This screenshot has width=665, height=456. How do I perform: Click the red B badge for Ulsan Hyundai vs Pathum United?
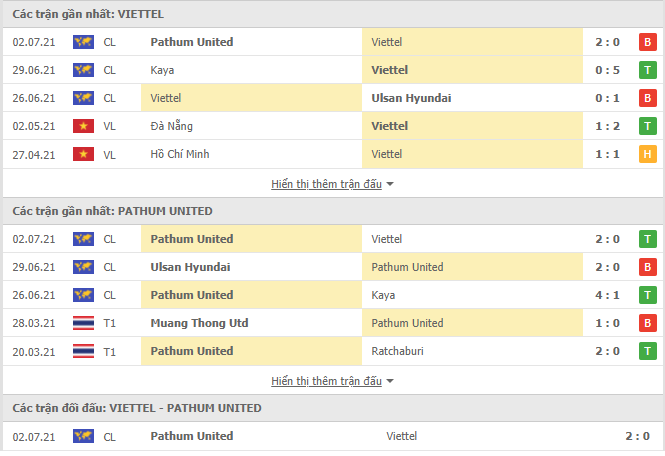647,267
